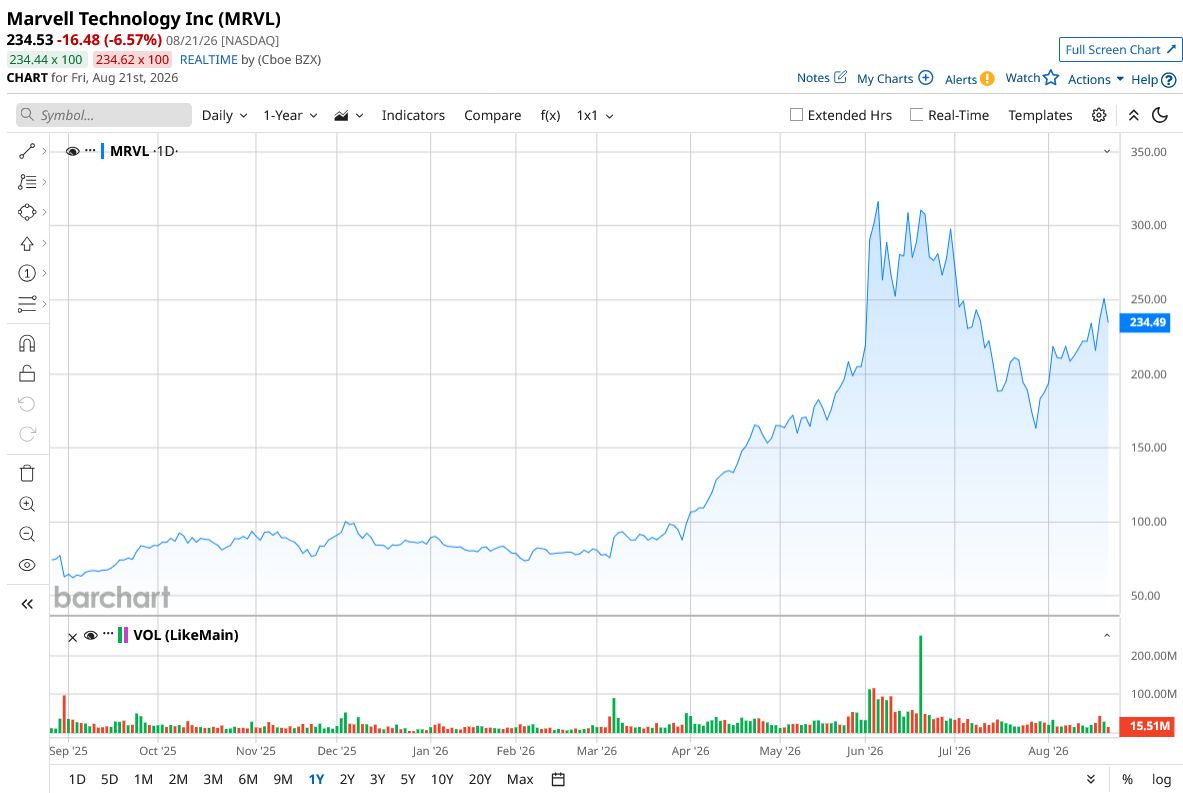Switch to dark mode moon icon
1183x793 pixels.
(1160, 115)
